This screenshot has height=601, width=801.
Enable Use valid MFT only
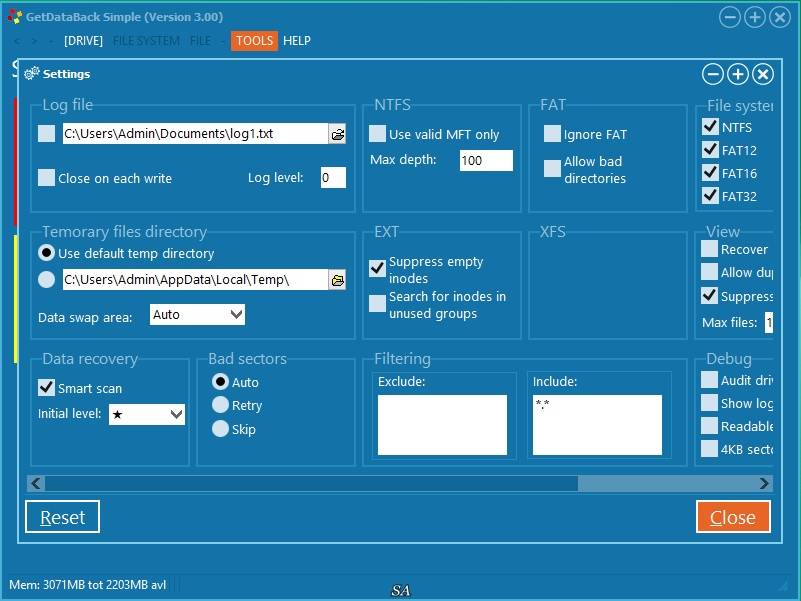(x=378, y=134)
